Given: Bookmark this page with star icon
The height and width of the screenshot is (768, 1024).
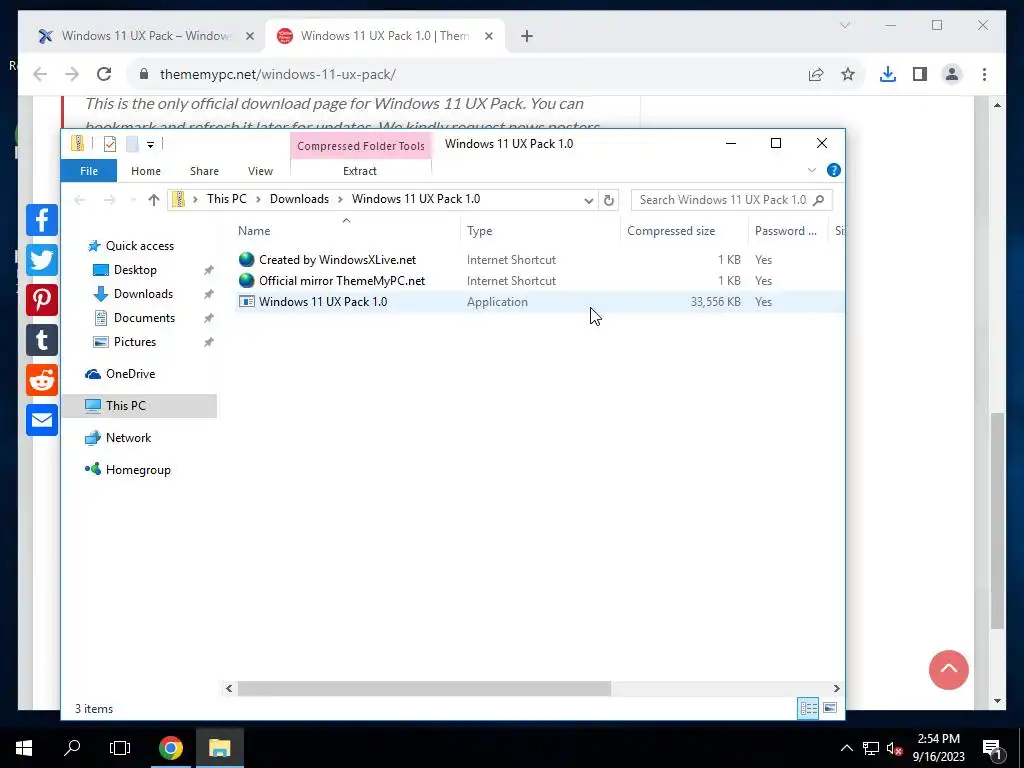Looking at the screenshot, I should (x=848, y=74).
